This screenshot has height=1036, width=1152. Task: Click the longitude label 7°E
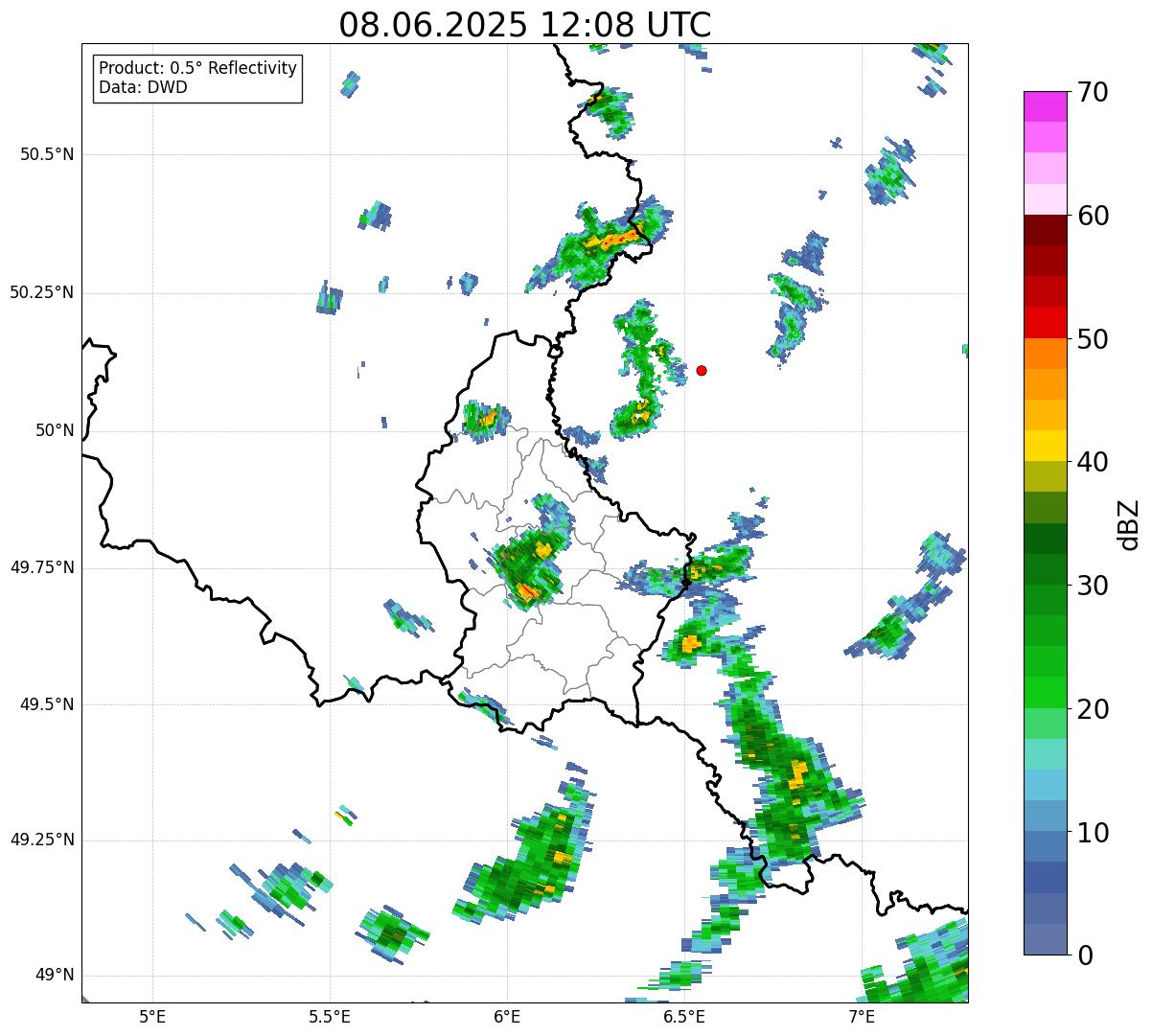(862, 1016)
